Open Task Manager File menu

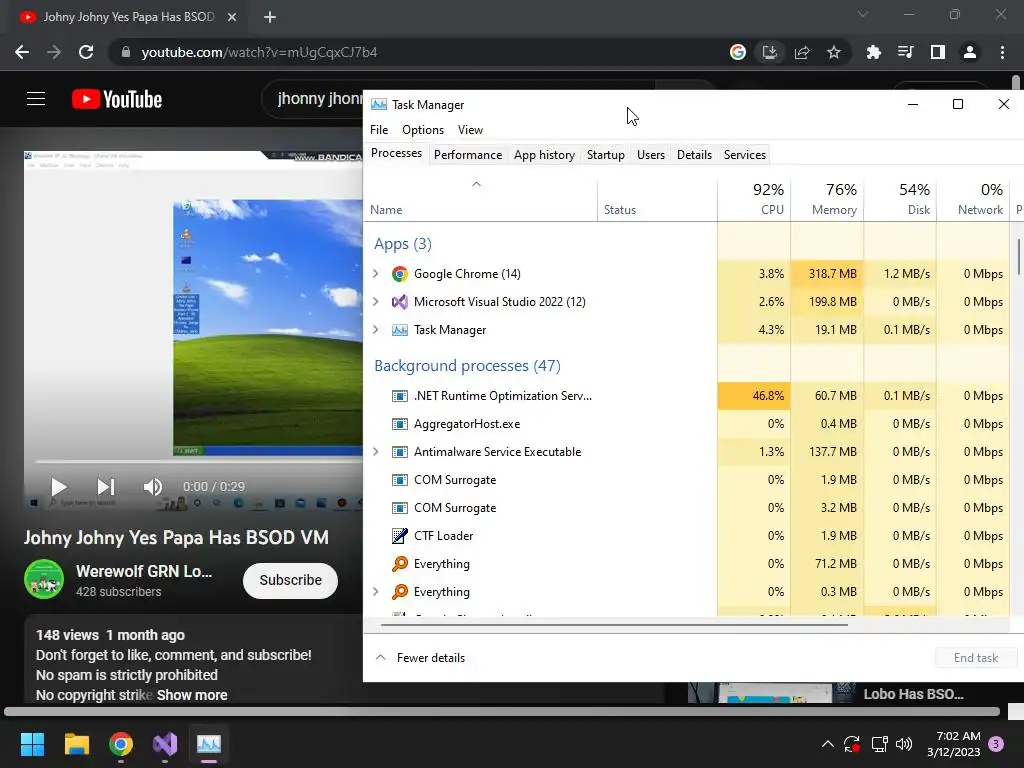click(379, 130)
